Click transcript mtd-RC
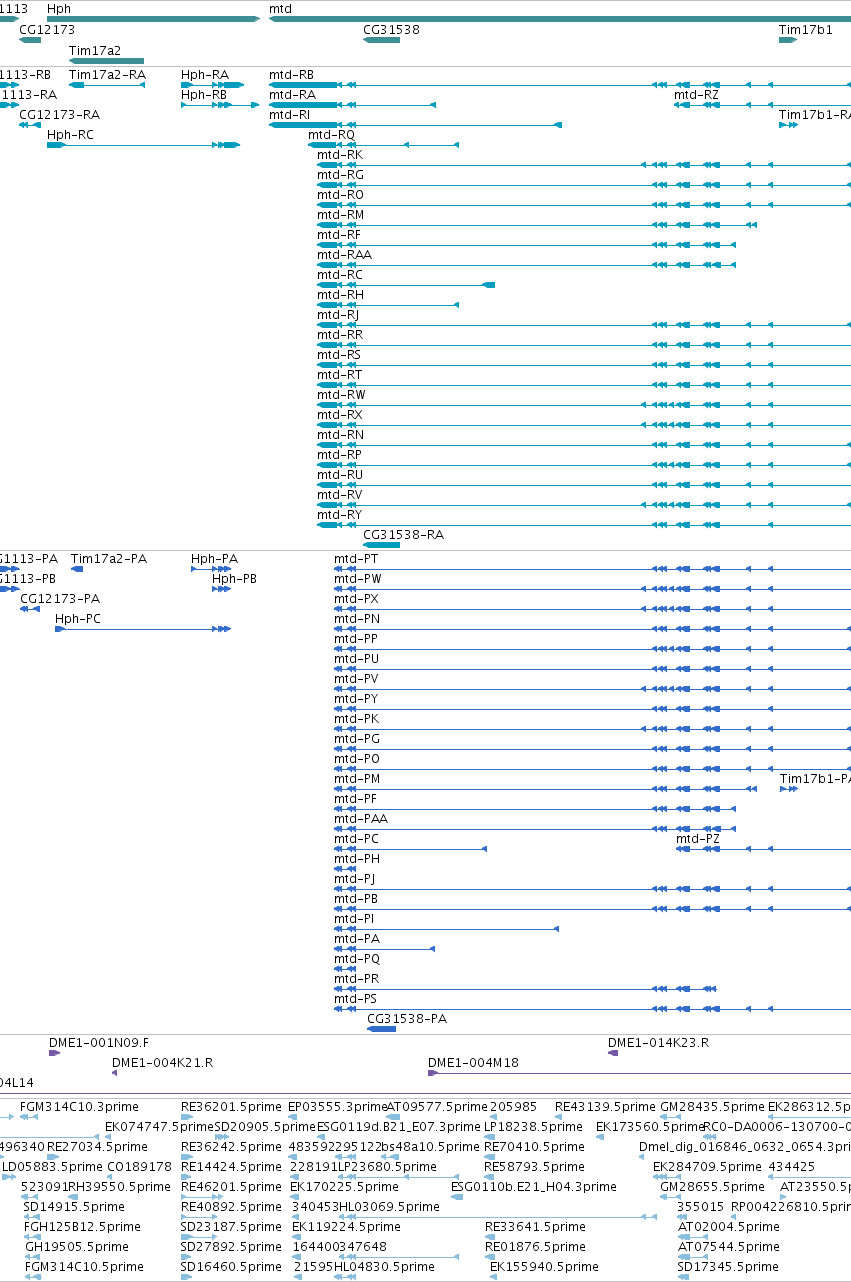The width and height of the screenshot is (851, 1282). coord(340,275)
